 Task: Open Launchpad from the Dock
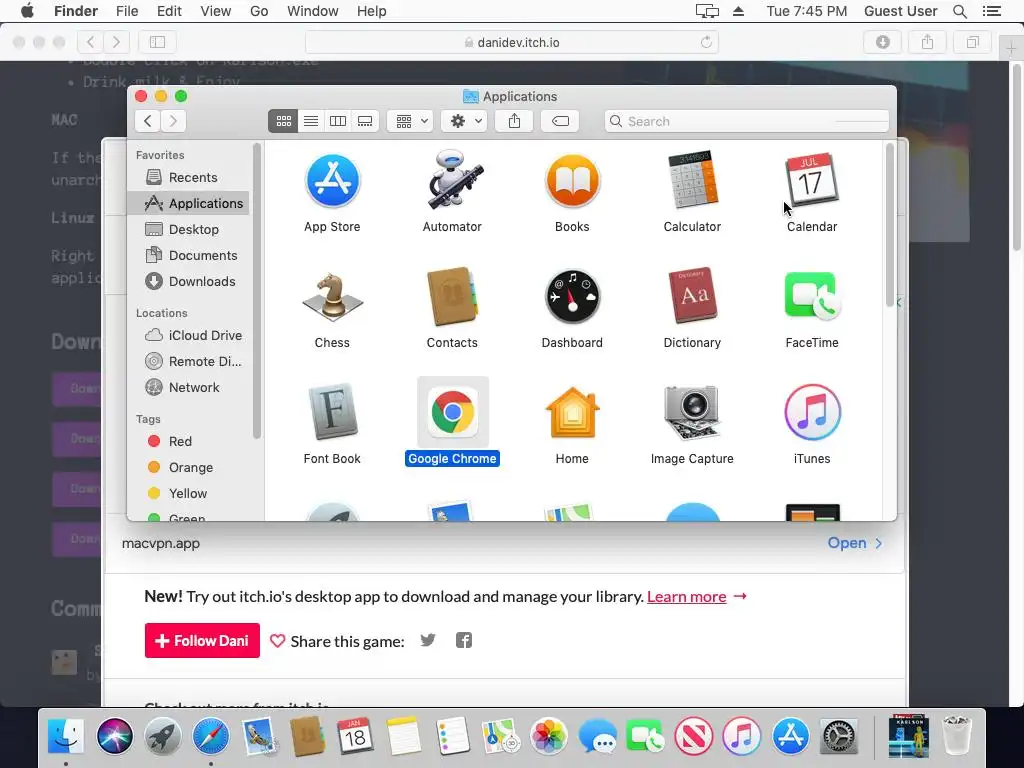coord(163,737)
